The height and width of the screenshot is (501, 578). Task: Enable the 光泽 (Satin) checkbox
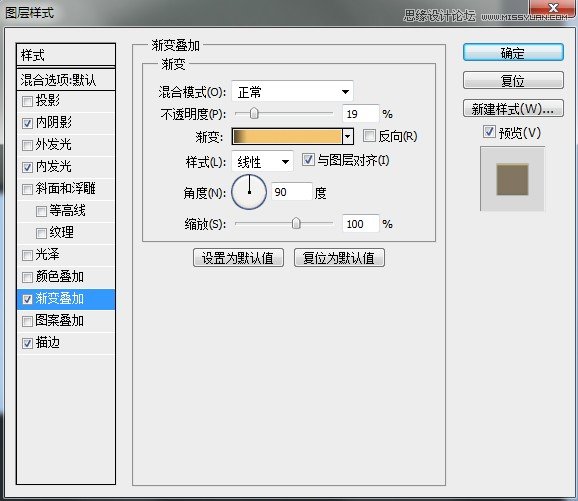[x=27, y=255]
